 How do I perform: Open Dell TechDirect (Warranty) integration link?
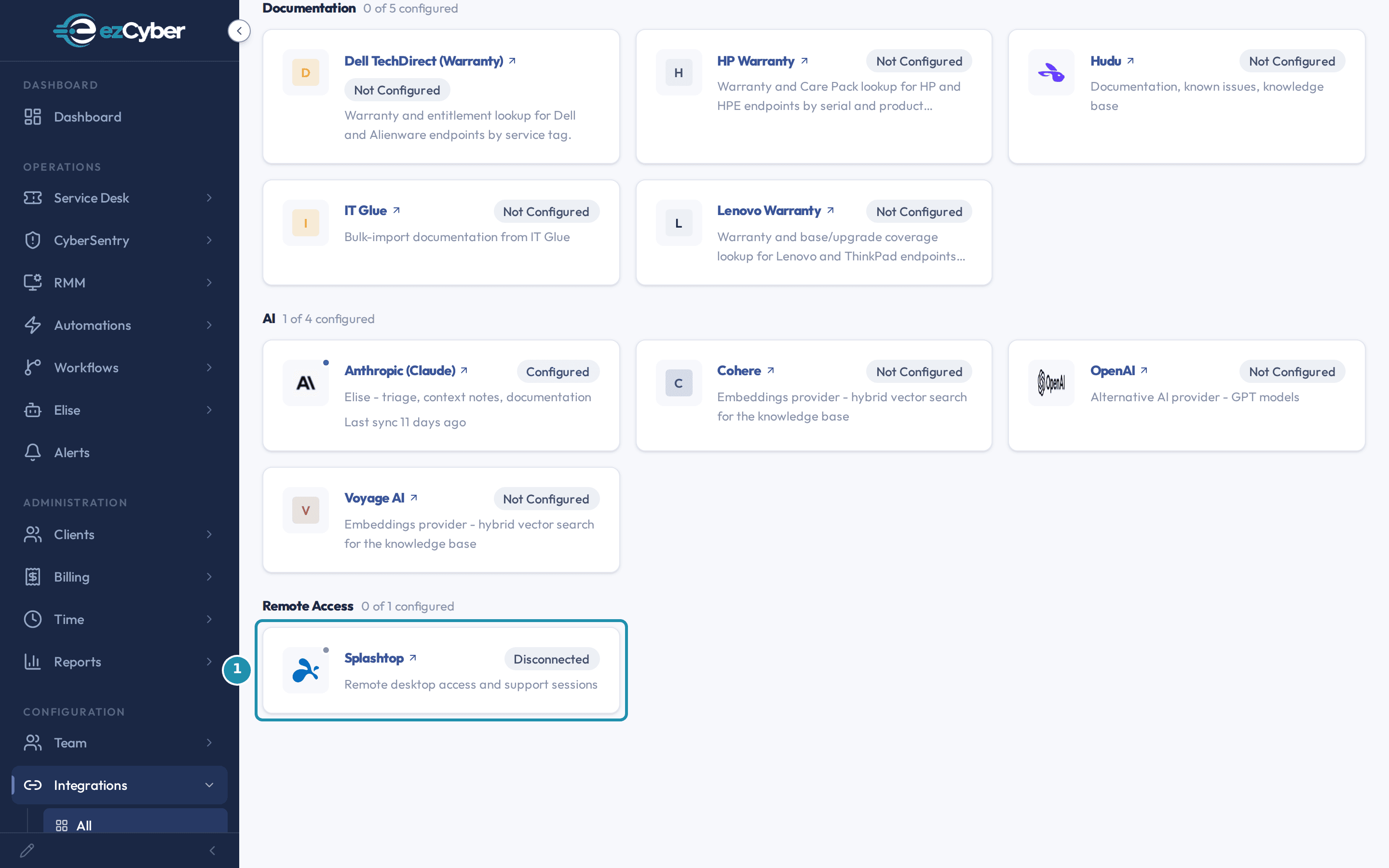coord(430,61)
